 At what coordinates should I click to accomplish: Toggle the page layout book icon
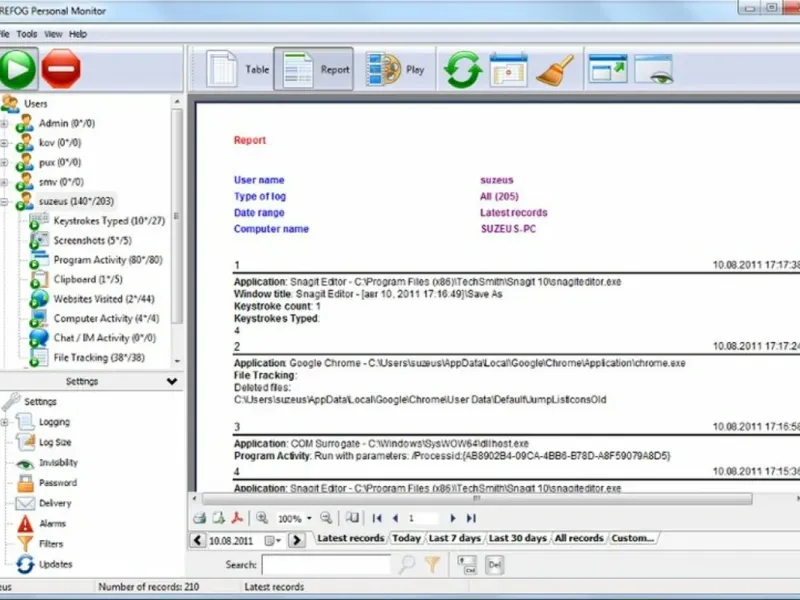click(x=352, y=518)
